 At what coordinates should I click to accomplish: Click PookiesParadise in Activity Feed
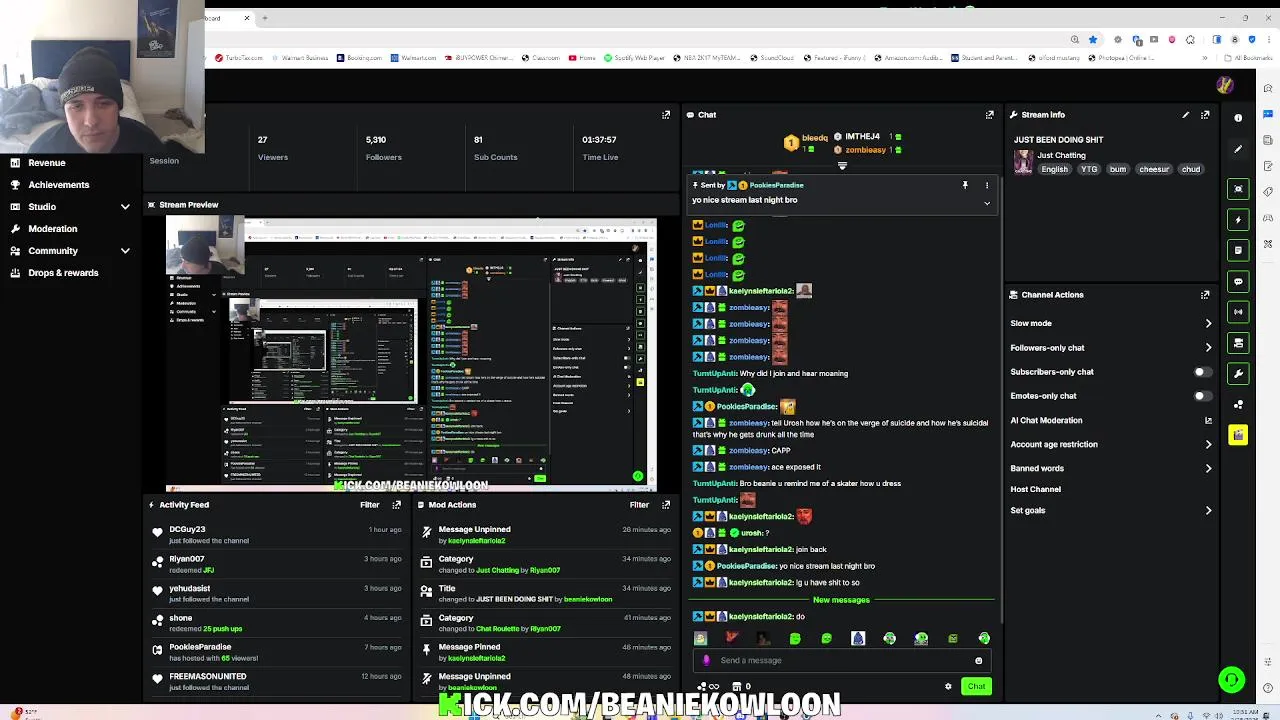[200, 647]
